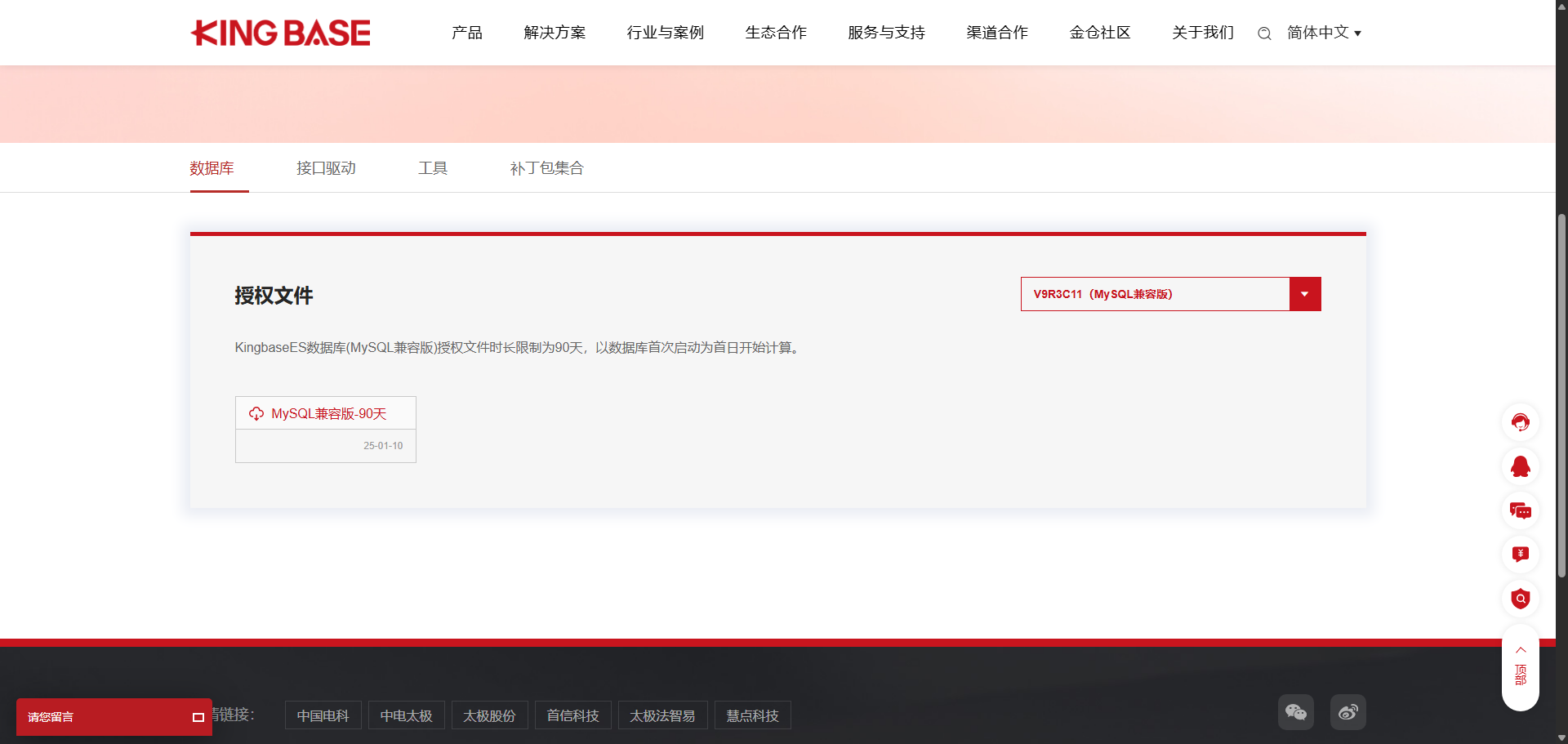Click the scrollbar down arrow
This screenshot has height=744, width=1568.
point(1561,737)
